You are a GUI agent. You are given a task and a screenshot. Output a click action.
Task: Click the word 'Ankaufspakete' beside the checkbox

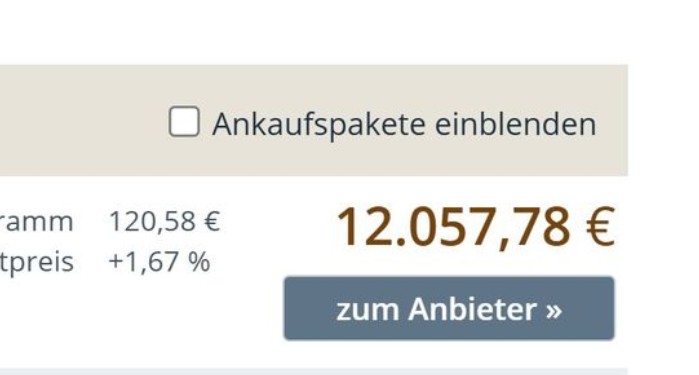pyautogui.click(x=319, y=125)
